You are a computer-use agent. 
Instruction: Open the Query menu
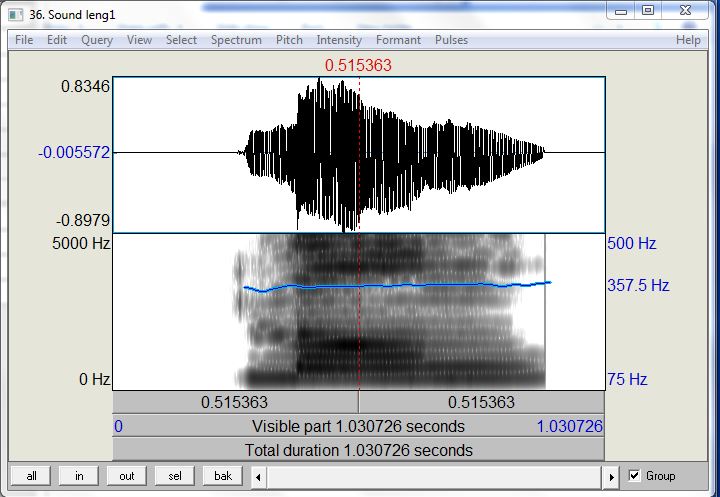pos(97,40)
